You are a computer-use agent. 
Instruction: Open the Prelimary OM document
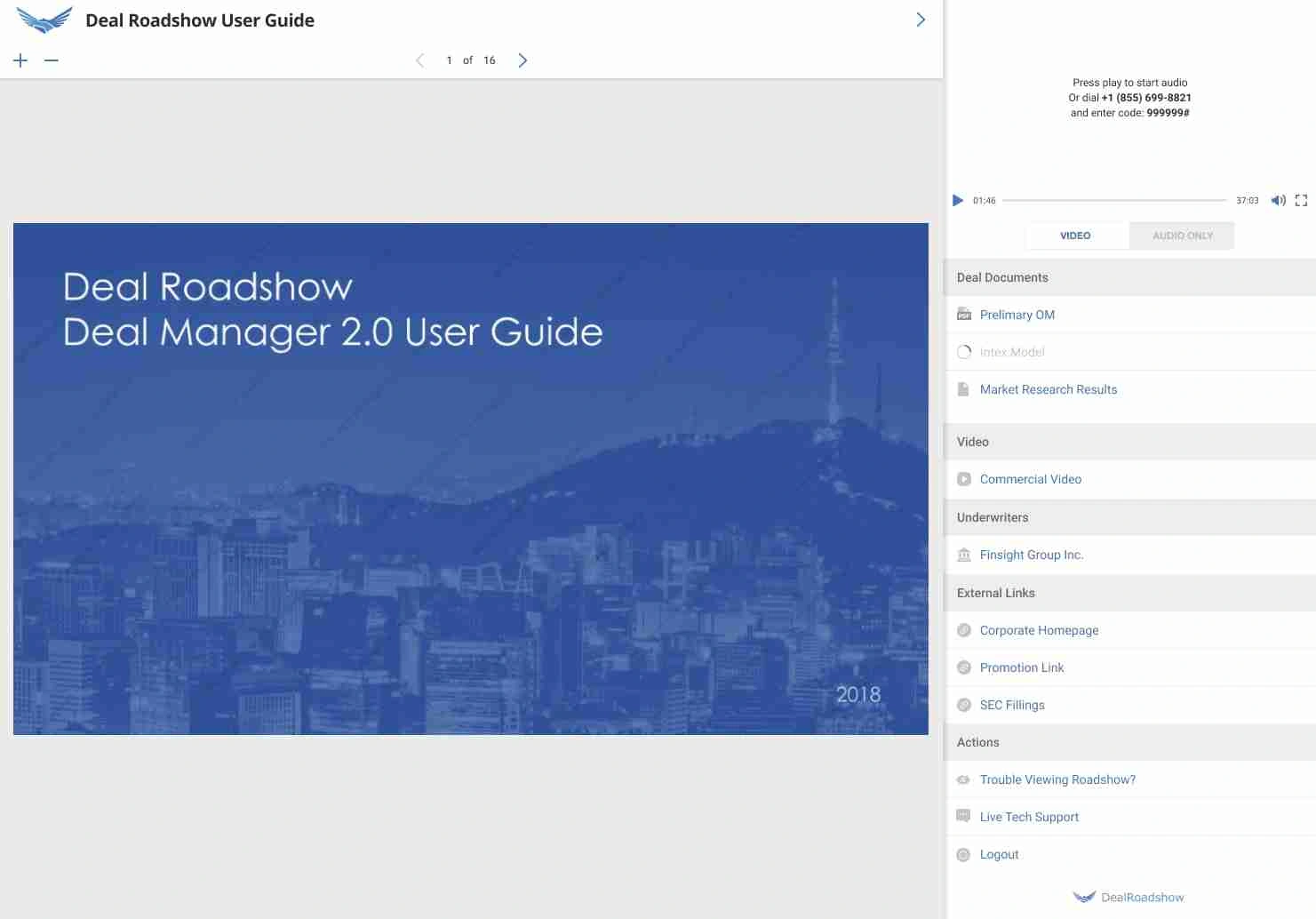click(1017, 315)
